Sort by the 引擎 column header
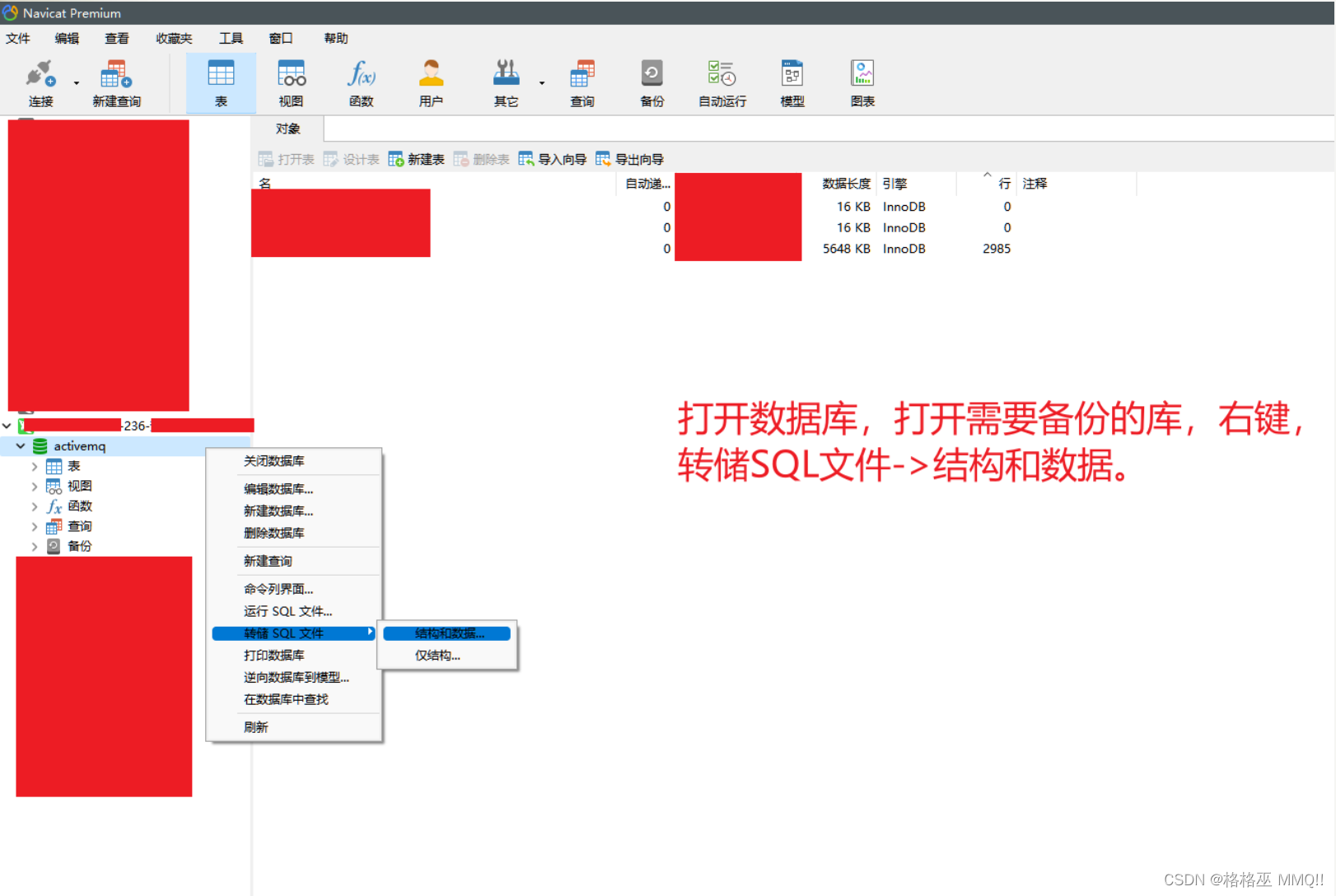This screenshot has height=896, width=1336. (x=916, y=184)
